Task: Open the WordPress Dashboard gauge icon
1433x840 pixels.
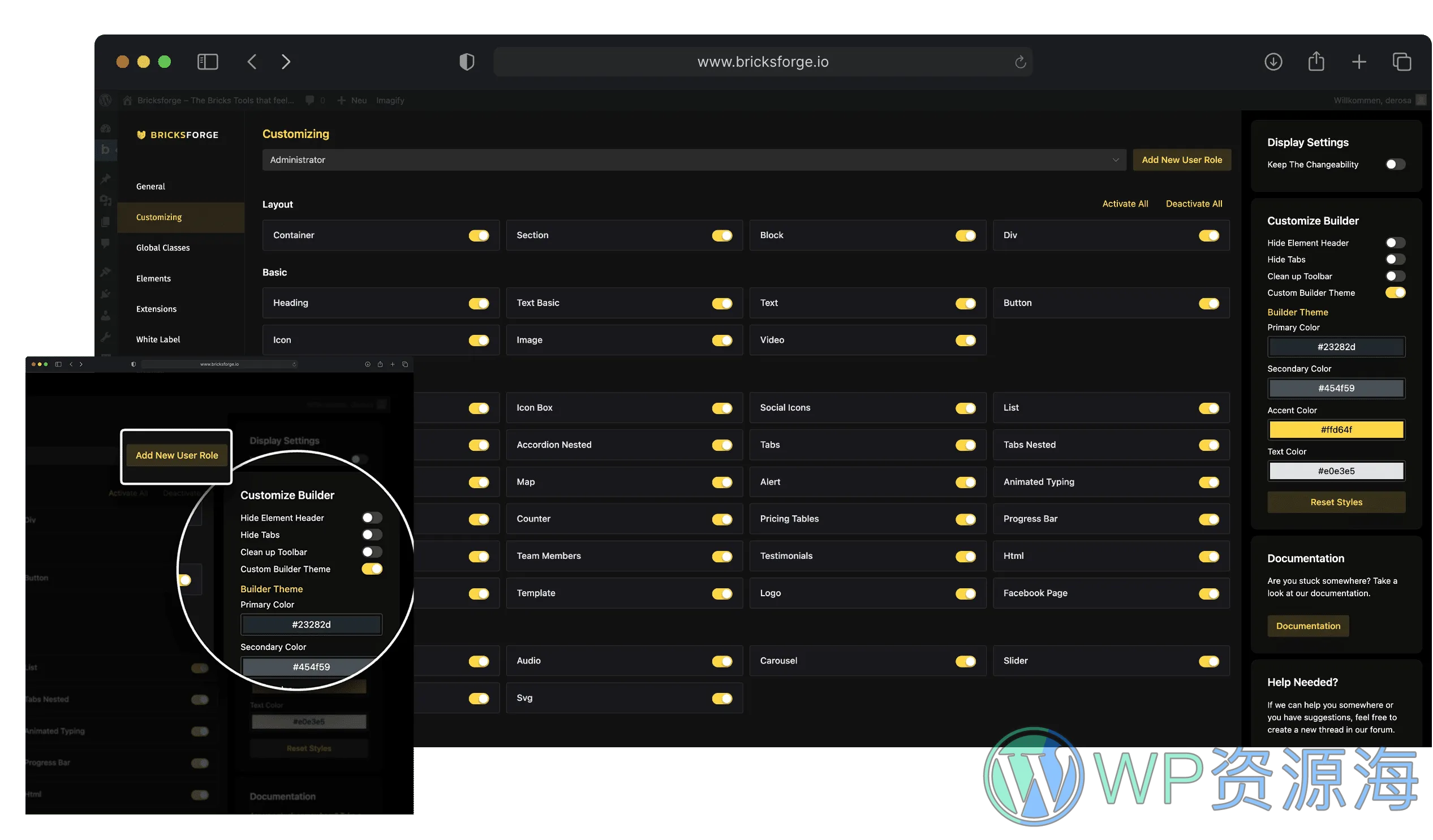Action: coord(105,128)
